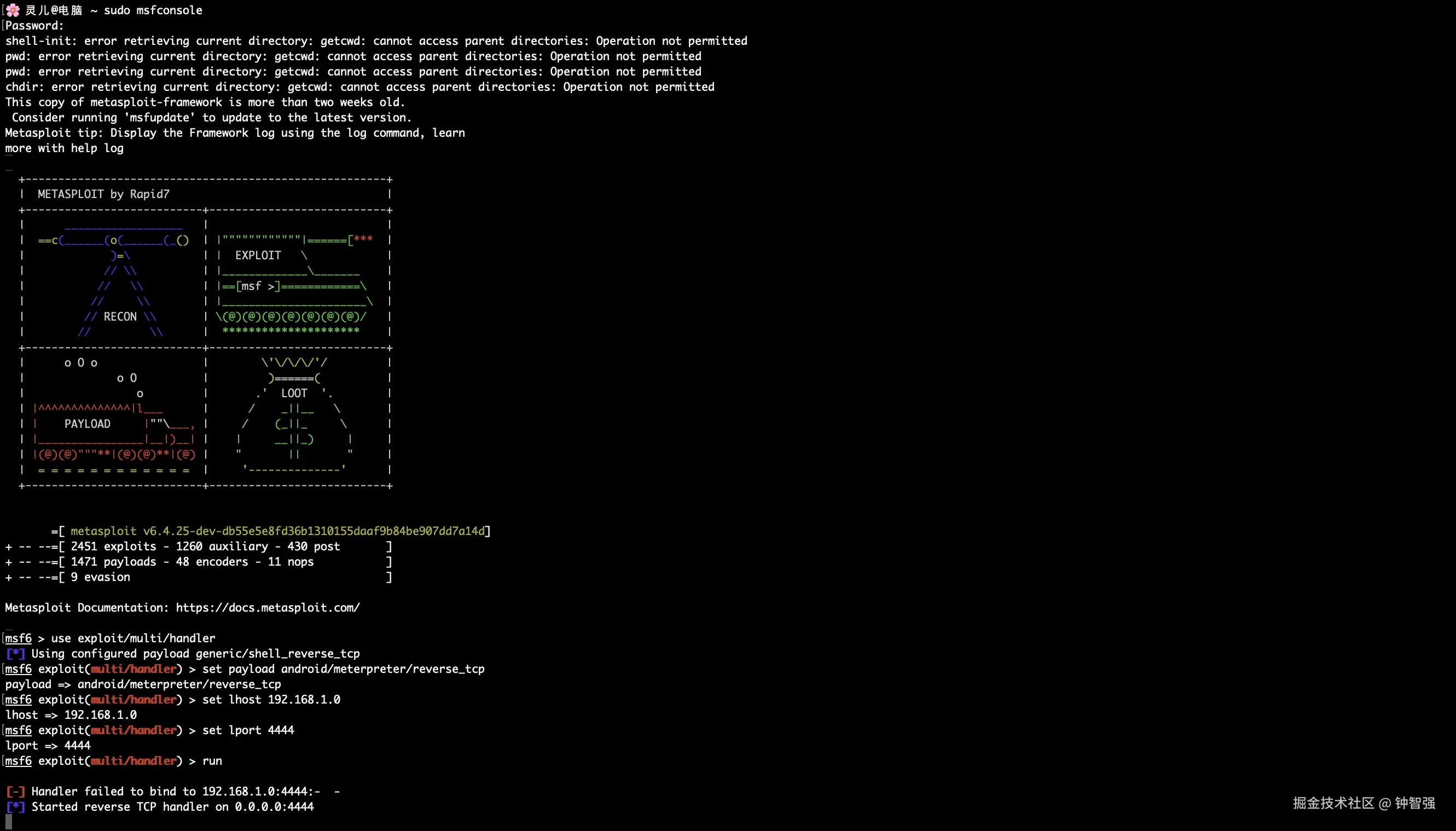Click the red [-] error marker
Screen dimensions: 1456x831
pyautogui.click(x=15, y=792)
